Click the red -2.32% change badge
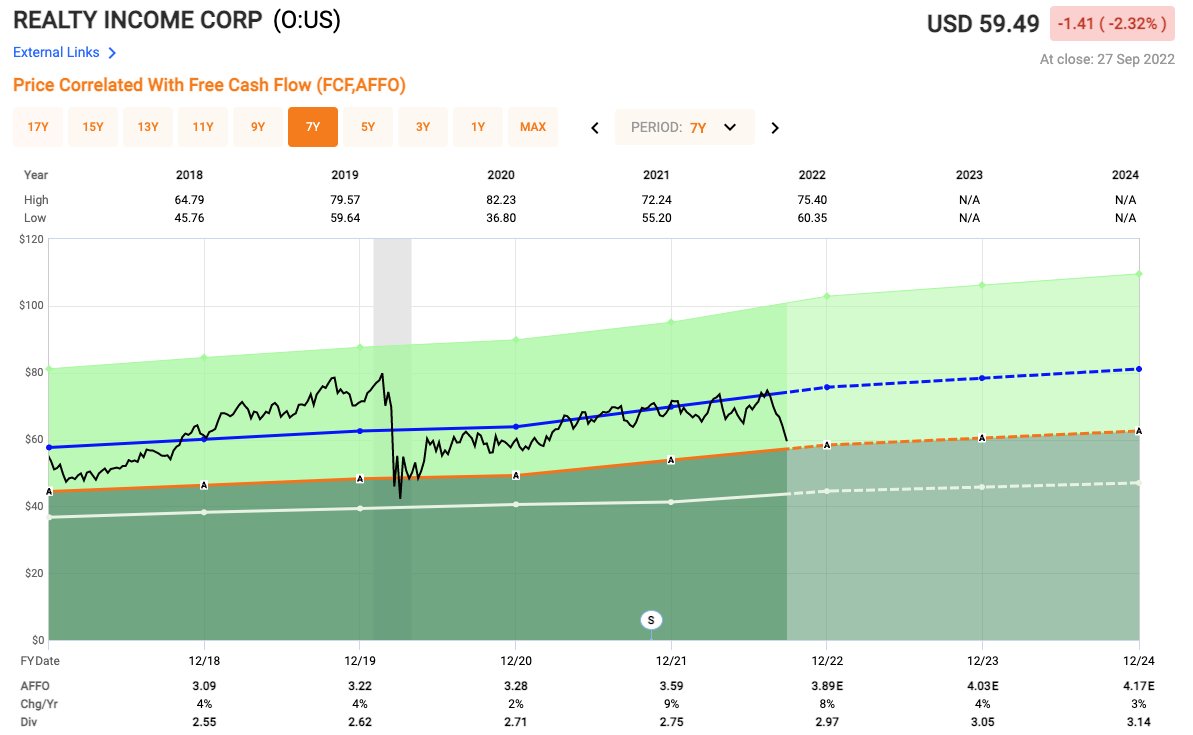This screenshot has width=1193, height=735. click(x=1110, y=22)
